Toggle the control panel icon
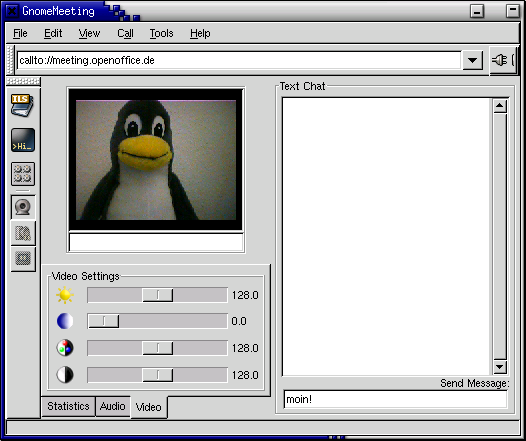The image size is (526, 441). tap(23, 174)
